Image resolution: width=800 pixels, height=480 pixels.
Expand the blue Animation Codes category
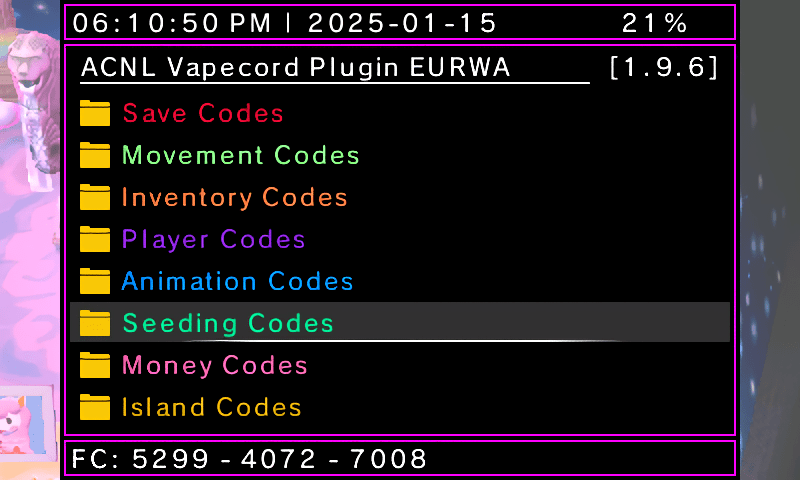coord(237,282)
